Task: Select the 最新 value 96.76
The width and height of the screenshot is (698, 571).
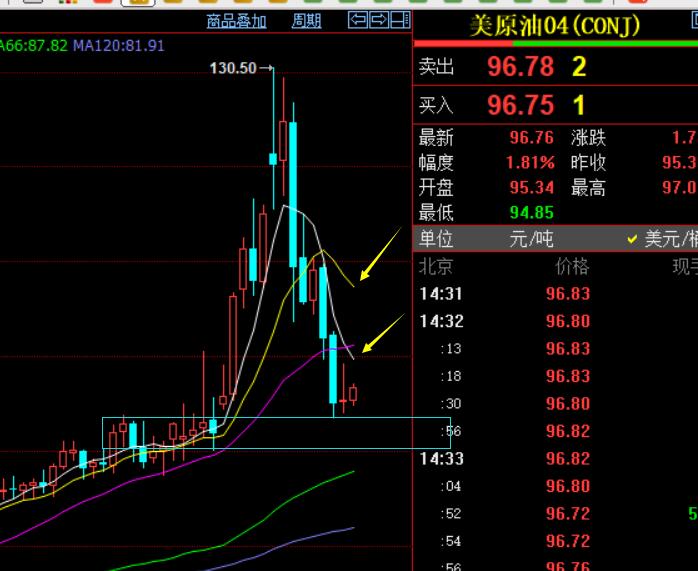Action: click(x=532, y=138)
